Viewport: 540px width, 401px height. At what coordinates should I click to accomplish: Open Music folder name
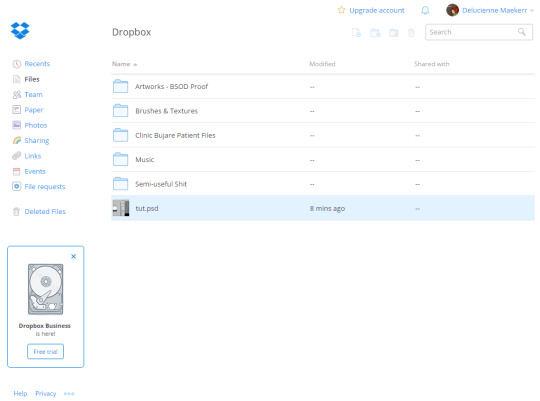click(145, 160)
